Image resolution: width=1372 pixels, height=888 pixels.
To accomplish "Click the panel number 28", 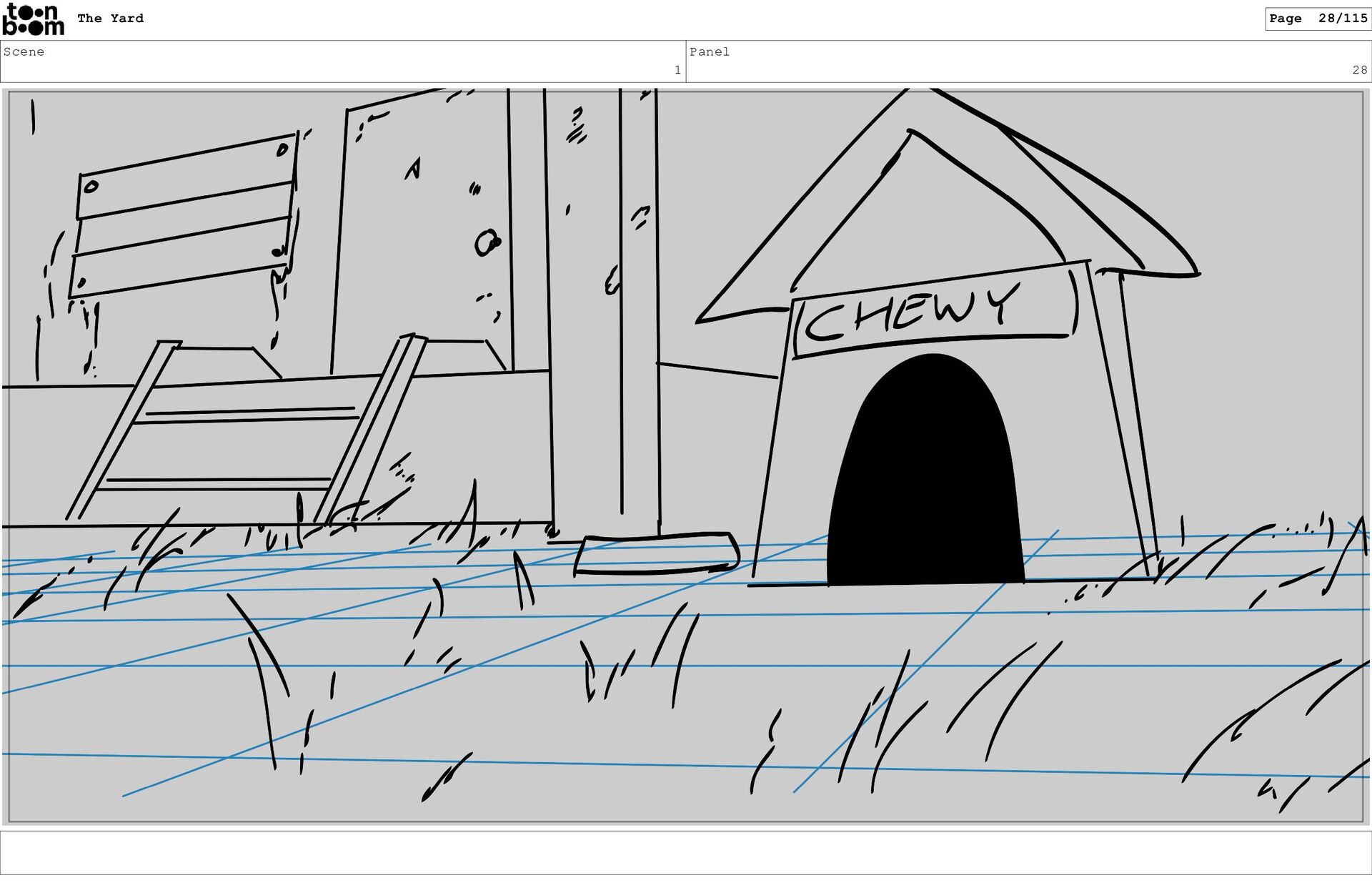I will click(1358, 70).
